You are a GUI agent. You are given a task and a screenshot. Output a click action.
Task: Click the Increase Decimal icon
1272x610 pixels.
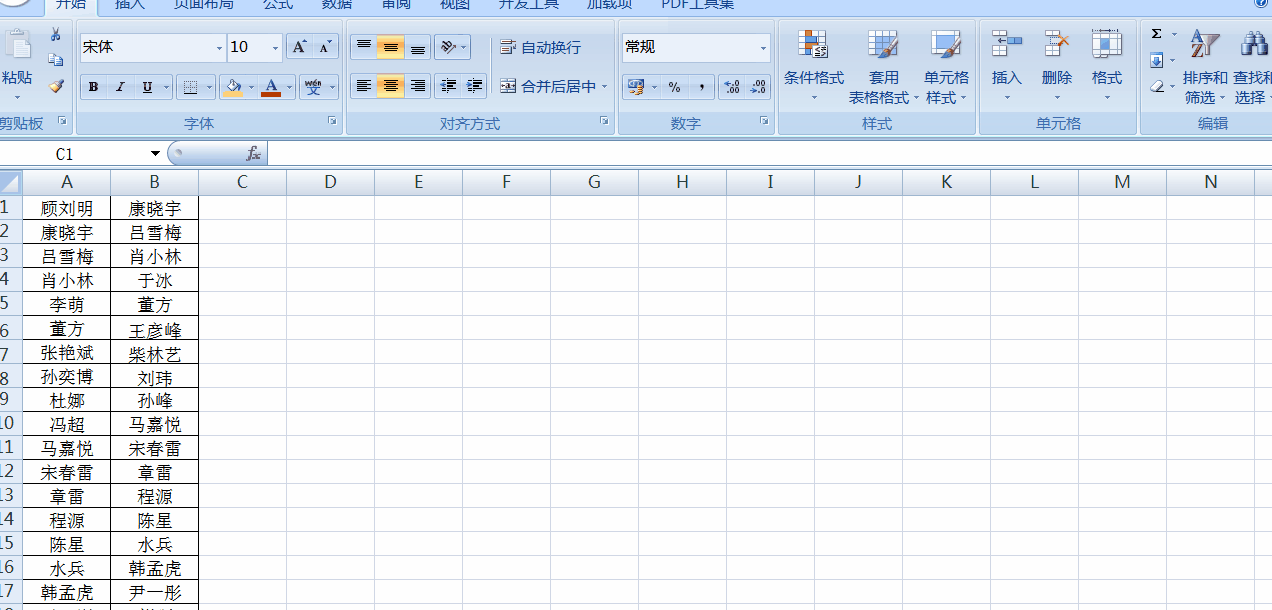click(732, 87)
